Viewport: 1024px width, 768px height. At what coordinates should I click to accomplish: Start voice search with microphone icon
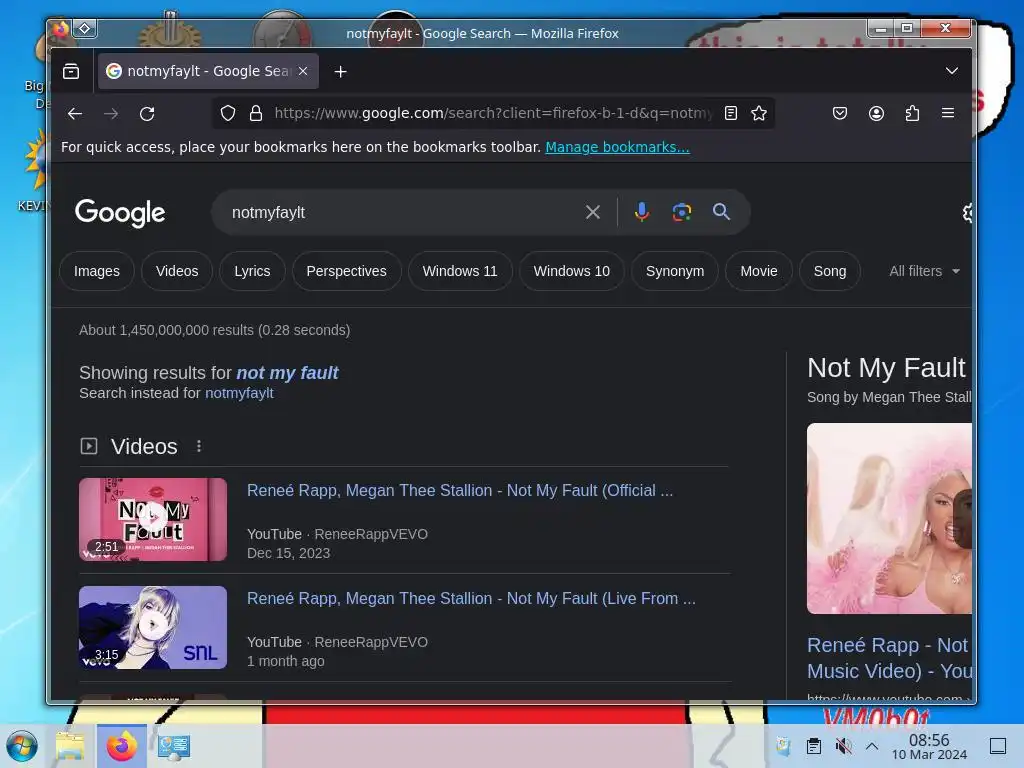[x=641, y=212]
